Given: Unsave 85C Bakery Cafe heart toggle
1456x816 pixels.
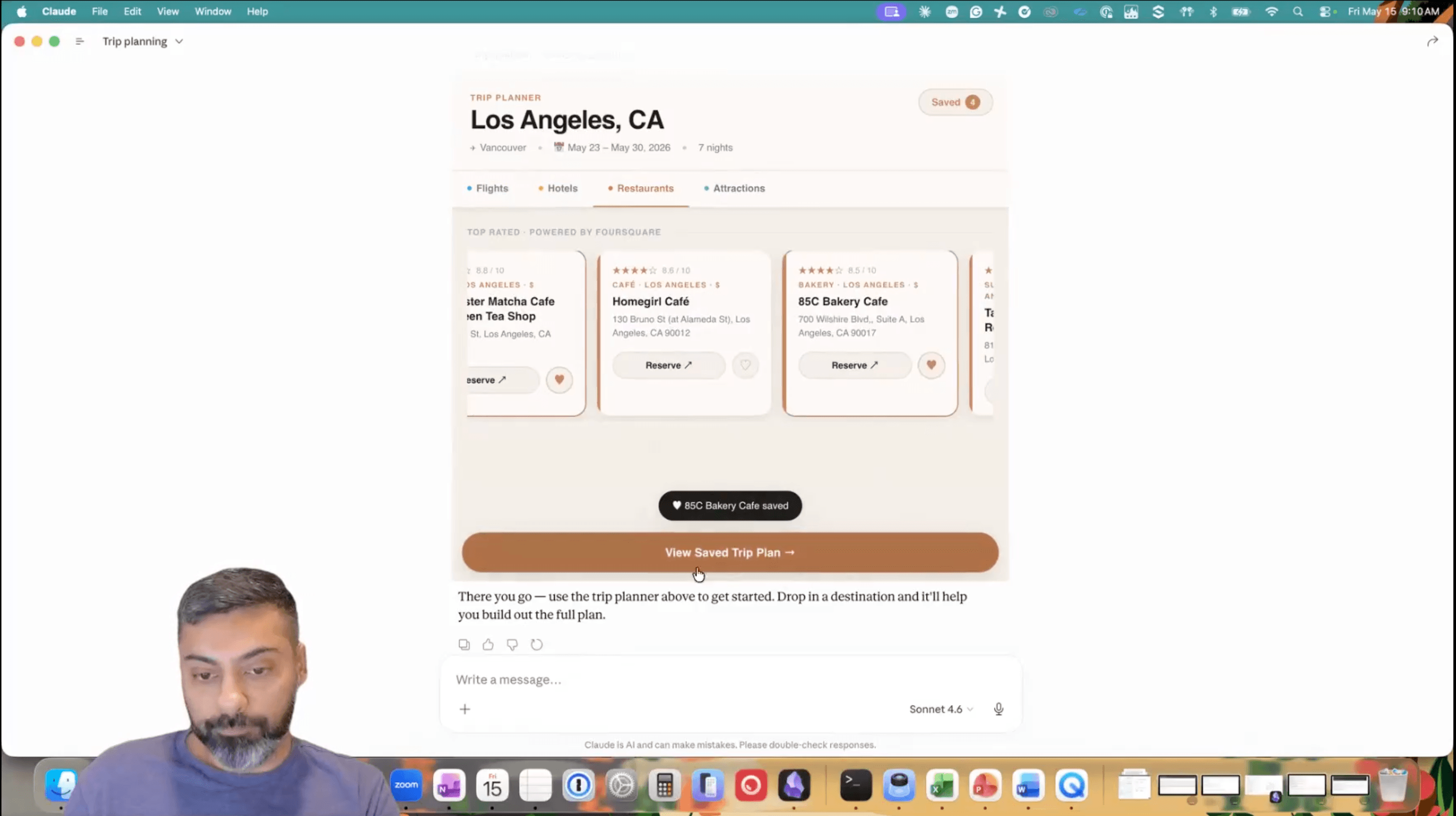Looking at the screenshot, I should 931,365.
